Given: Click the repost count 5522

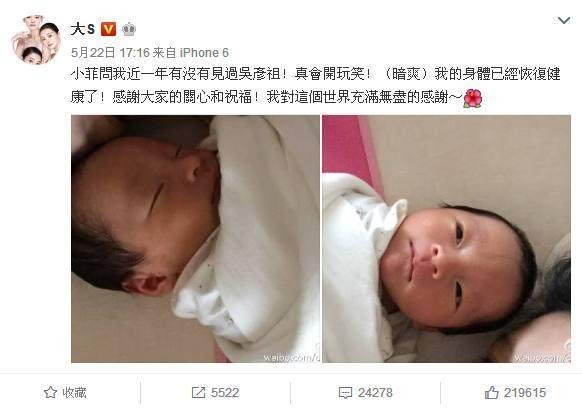Looking at the screenshot, I should (225, 392).
